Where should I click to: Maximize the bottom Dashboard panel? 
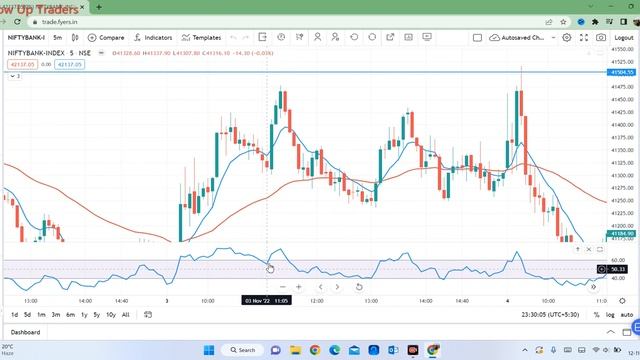(627, 332)
